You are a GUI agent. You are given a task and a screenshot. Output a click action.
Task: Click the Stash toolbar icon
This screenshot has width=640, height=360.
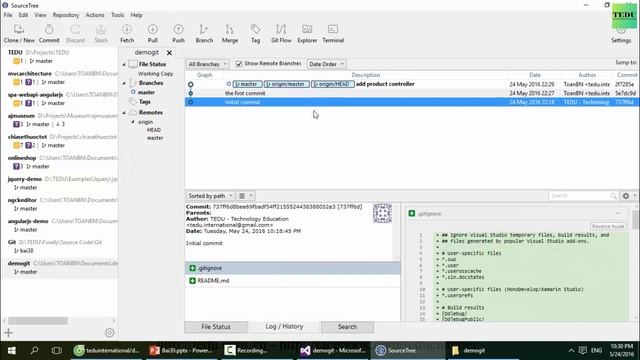click(x=101, y=33)
